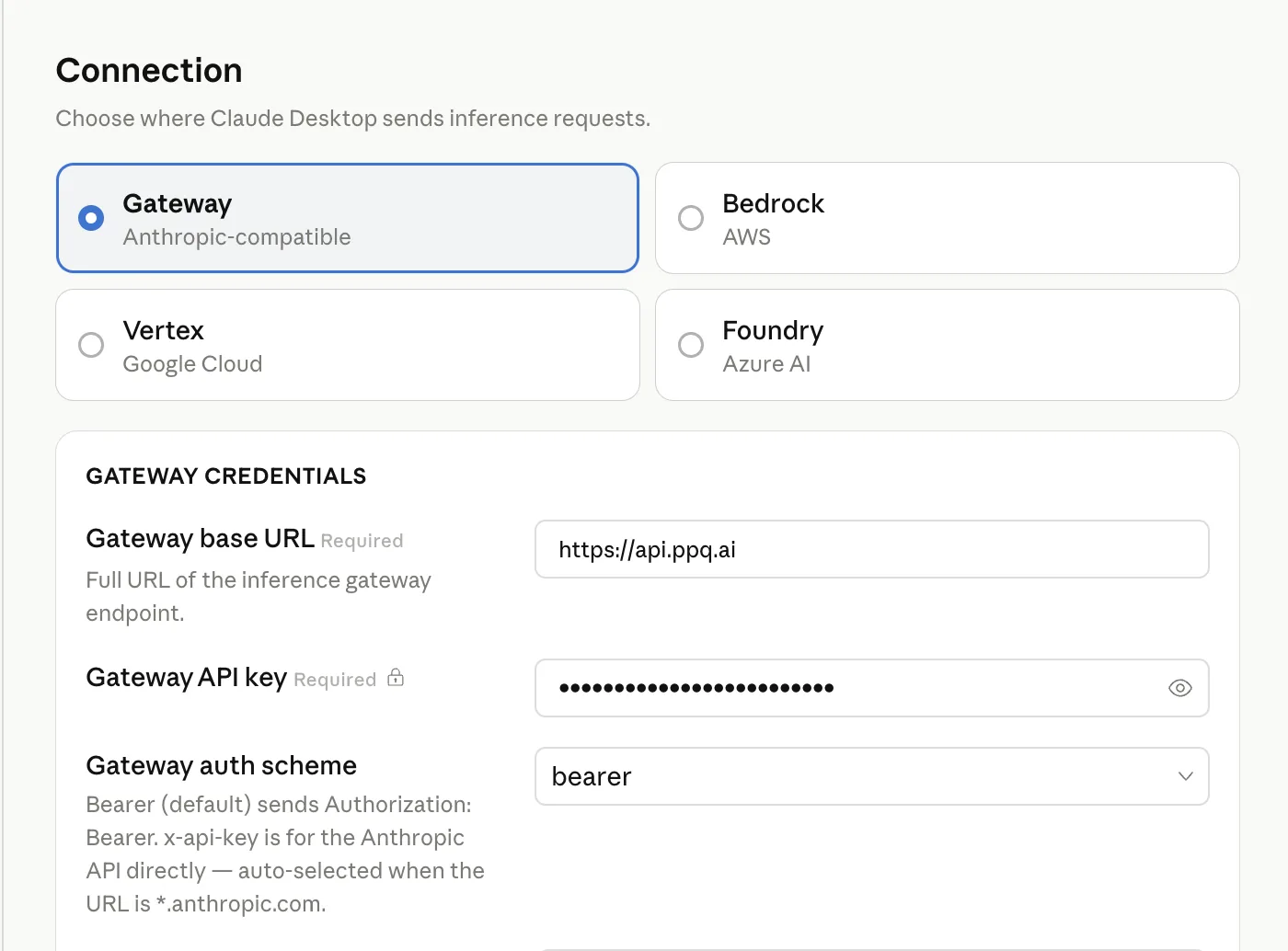Select the Gateway Anthropic-compatible radio button
Screen dimensions: 1288x951
tap(90, 218)
